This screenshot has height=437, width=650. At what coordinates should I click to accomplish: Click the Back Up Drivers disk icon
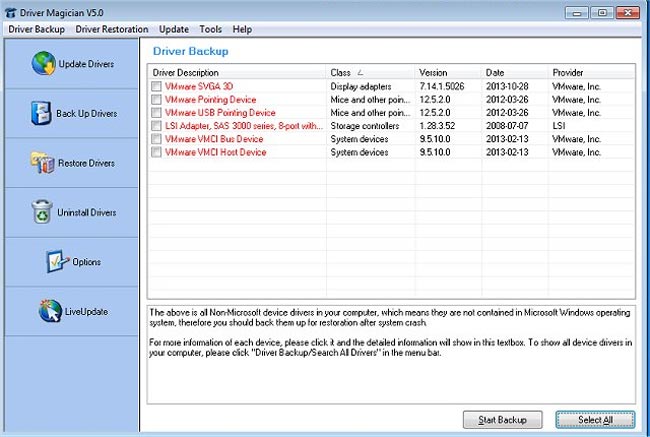[40, 112]
